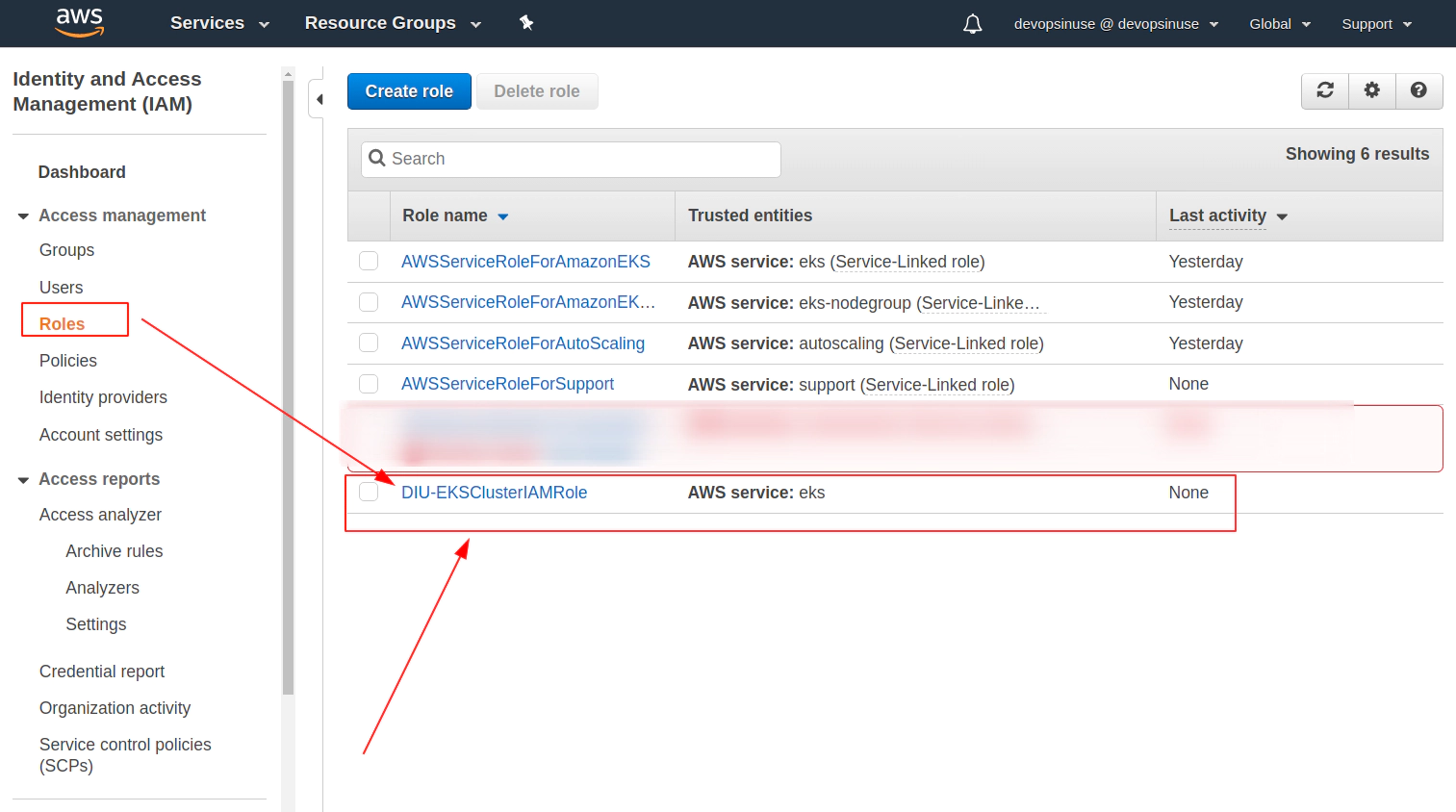Open Analyzers page
Viewport: 1456px width, 812px height.
pyautogui.click(x=102, y=588)
